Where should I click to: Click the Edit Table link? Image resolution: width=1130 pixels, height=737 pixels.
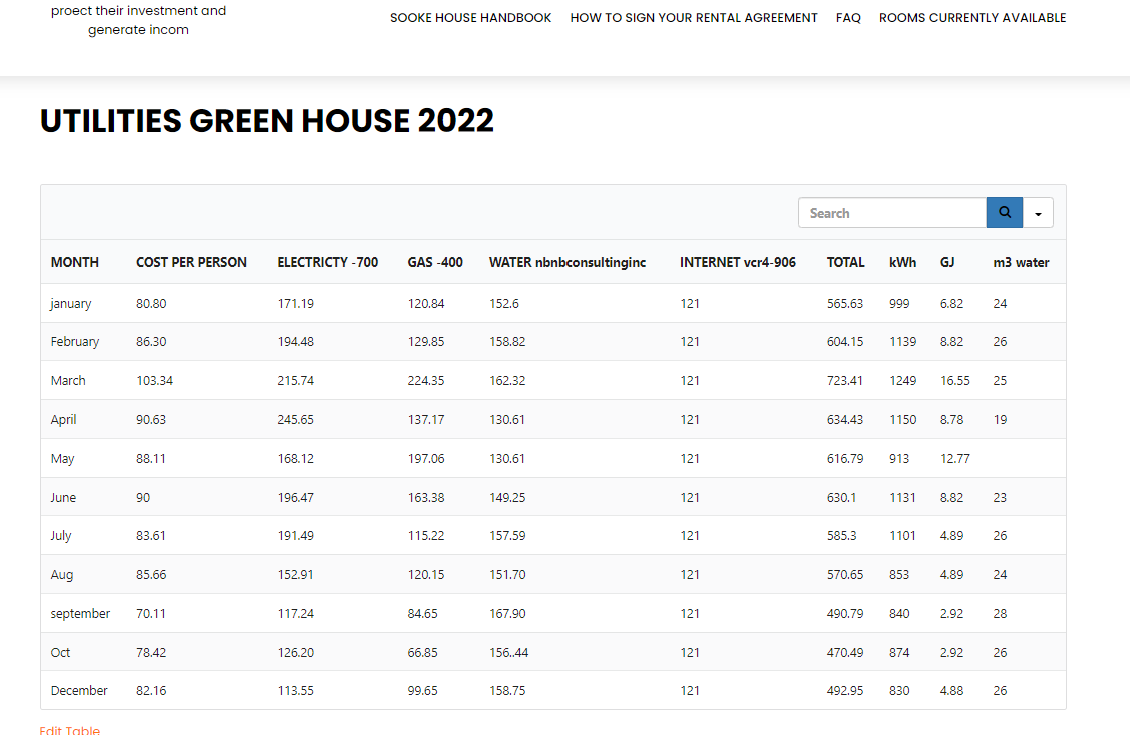pos(70,730)
